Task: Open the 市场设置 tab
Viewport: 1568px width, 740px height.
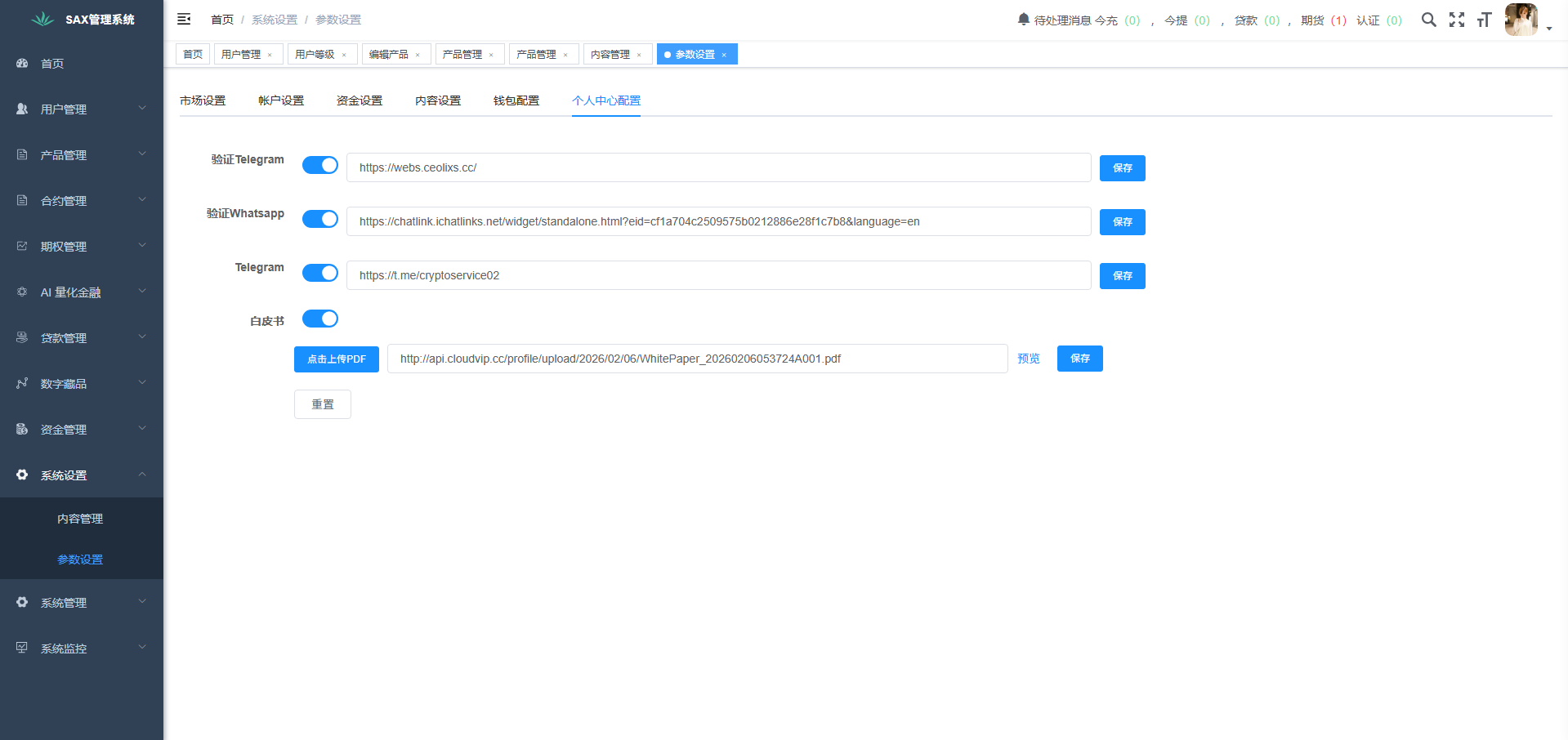Action: pyautogui.click(x=203, y=100)
